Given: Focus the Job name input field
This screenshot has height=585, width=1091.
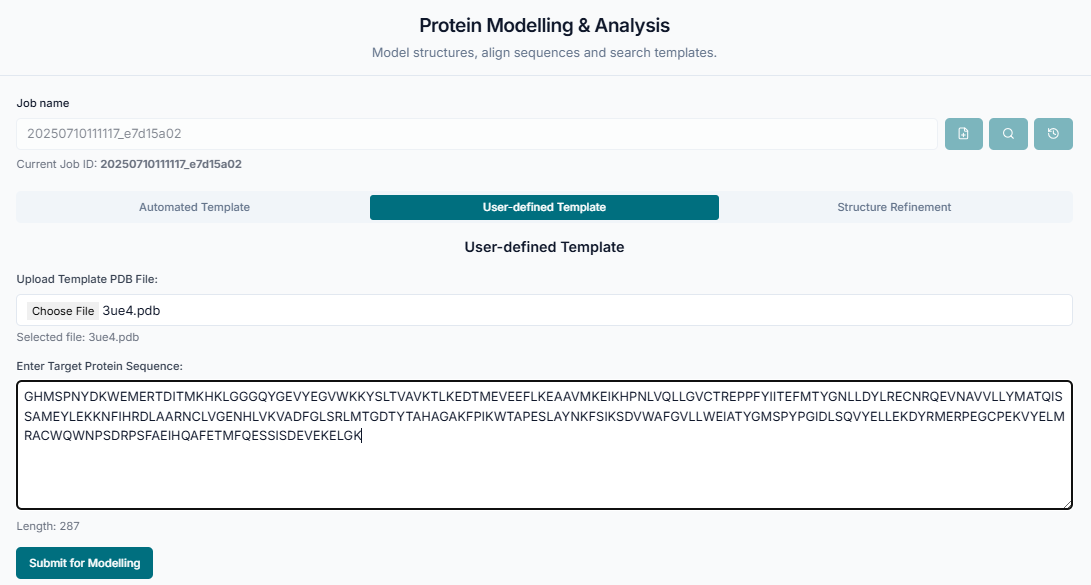Looking at the screenshot, I should (476, 134).
